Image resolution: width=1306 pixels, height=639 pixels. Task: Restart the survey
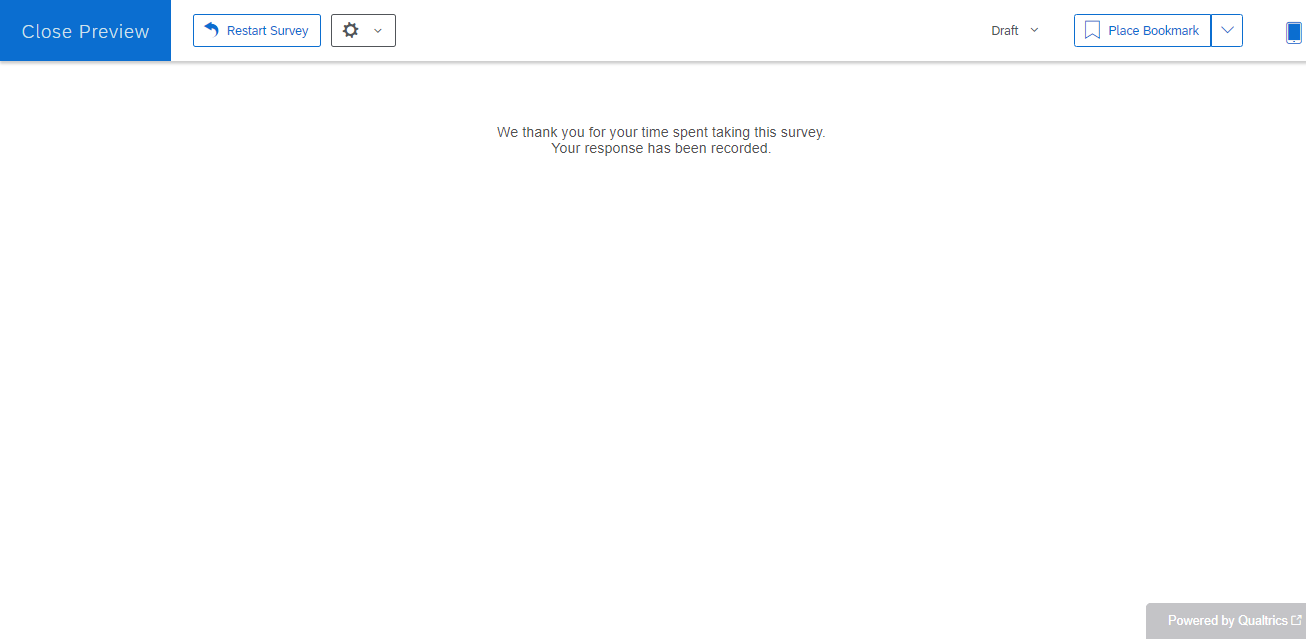click(x=257, y=30)
